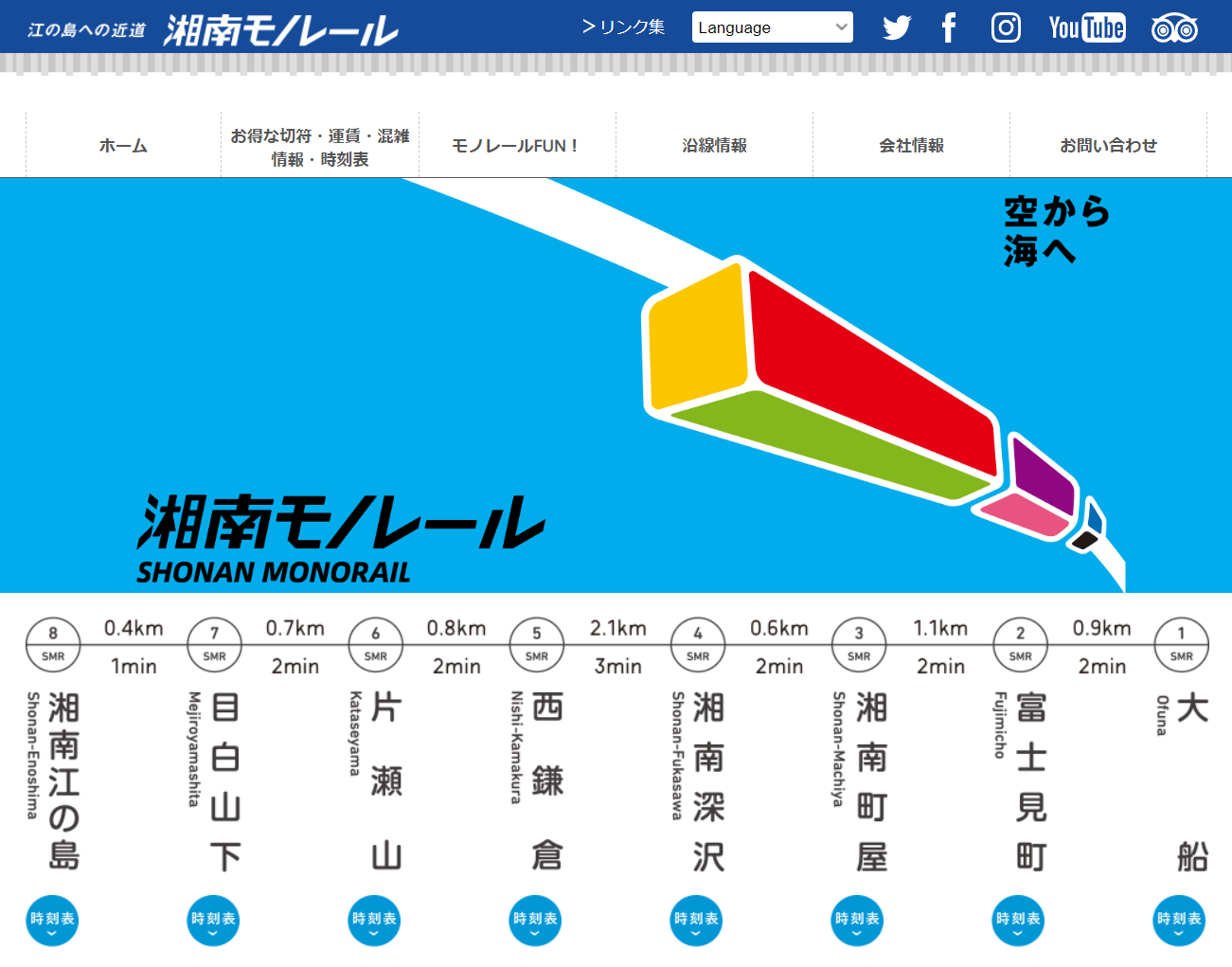
Task: Expand timetable for Shonan-Enoshima station
Action: (x=52, y=920)
